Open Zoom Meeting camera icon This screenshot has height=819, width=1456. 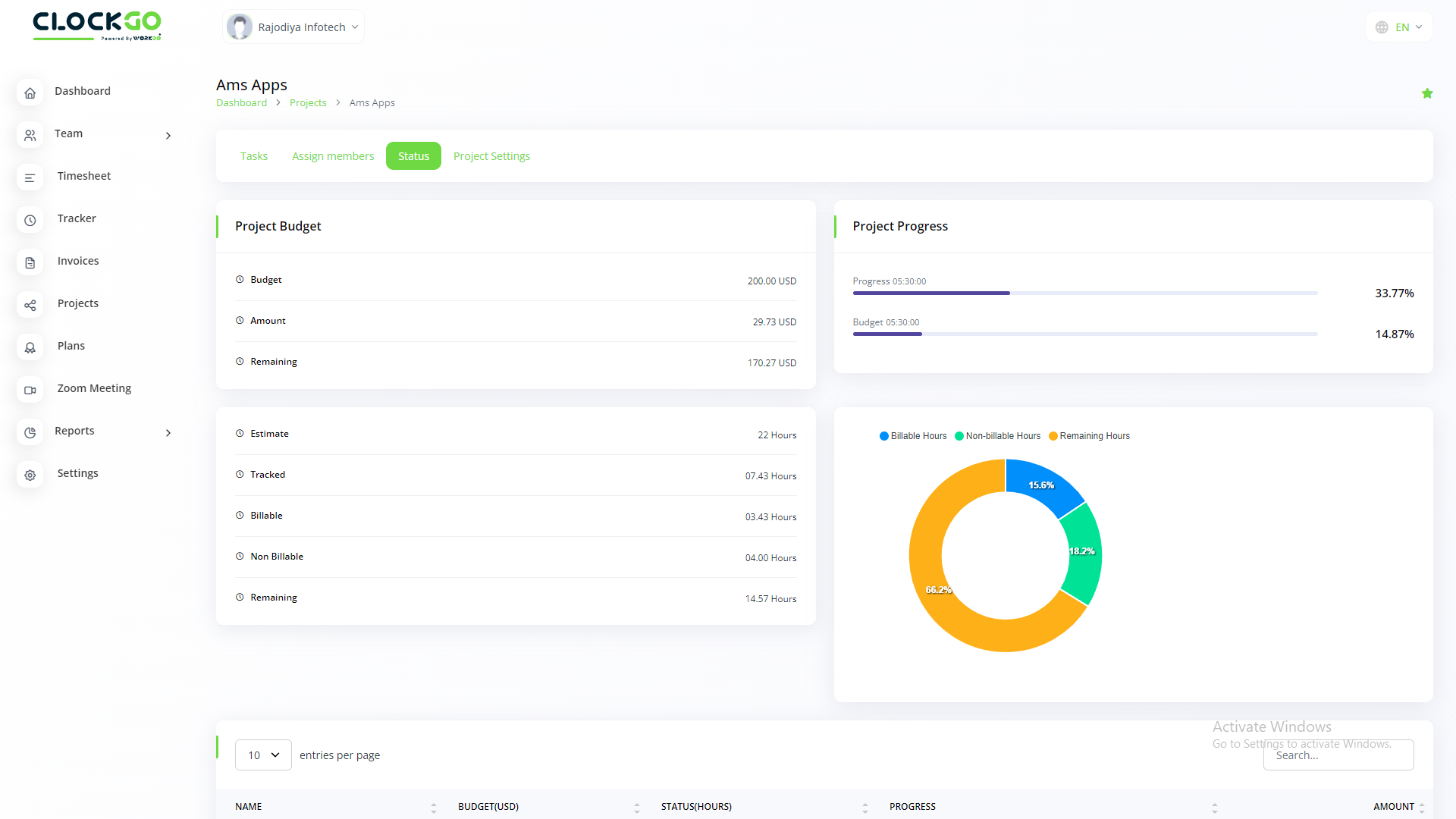point(30,390)
